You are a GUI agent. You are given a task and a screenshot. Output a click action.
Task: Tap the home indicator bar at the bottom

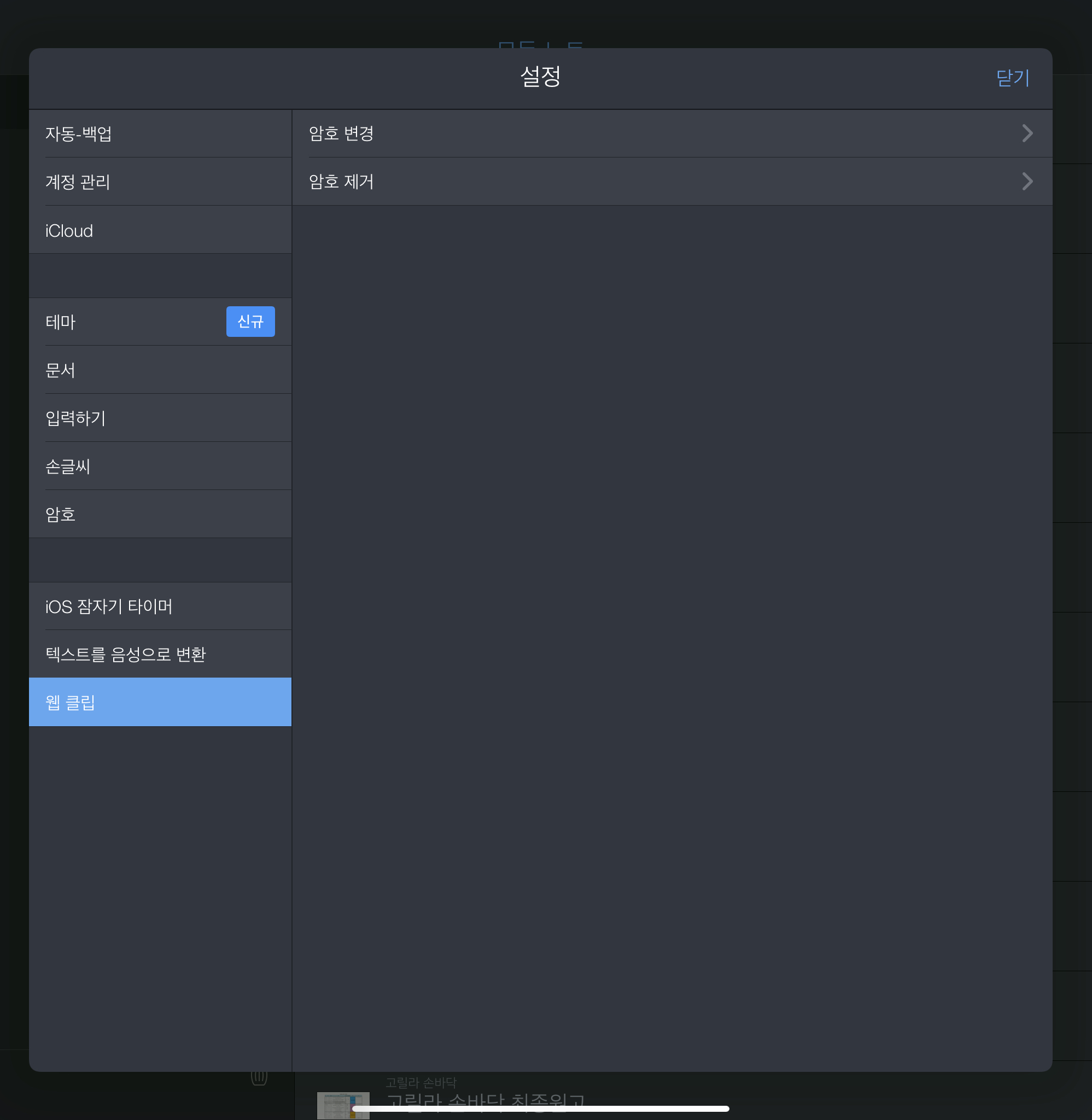[540, 1109]
